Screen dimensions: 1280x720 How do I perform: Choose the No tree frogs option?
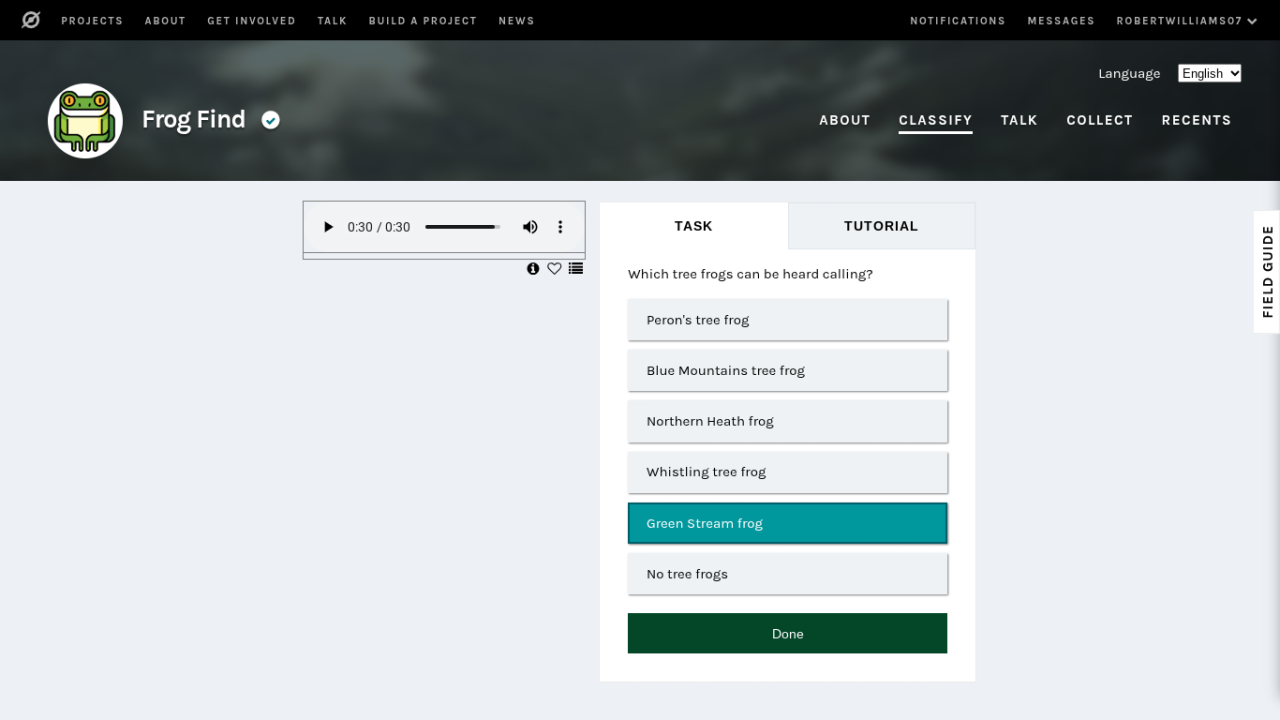click(787, 574)
